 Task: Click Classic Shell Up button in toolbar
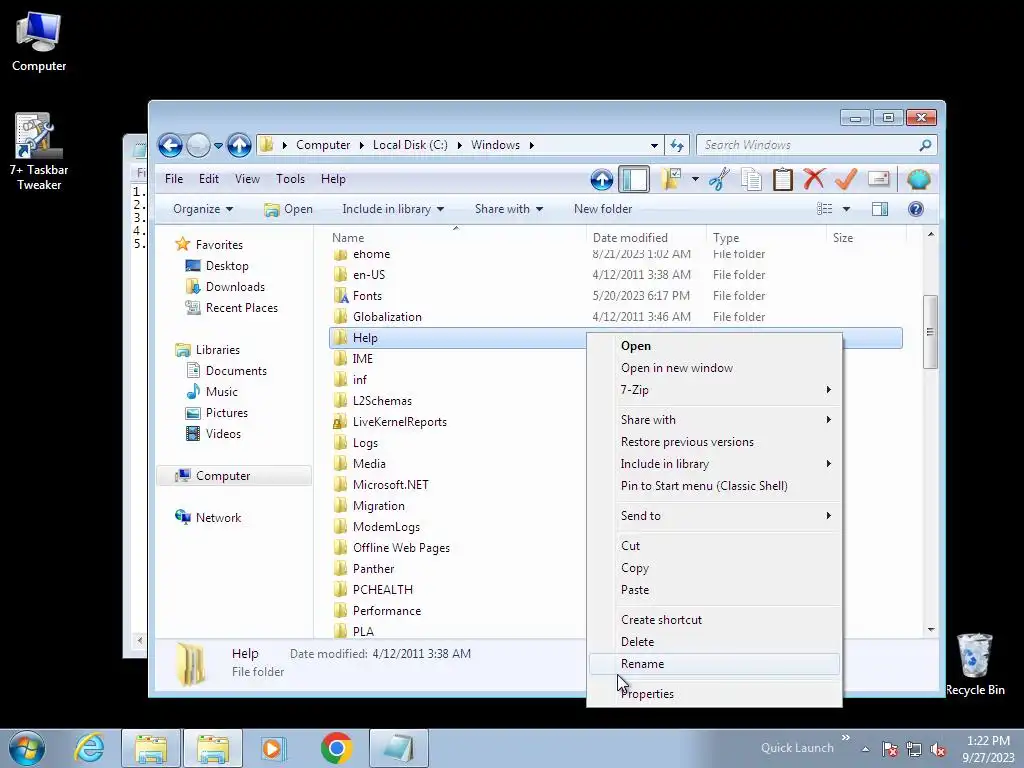(x=601, y=179)
